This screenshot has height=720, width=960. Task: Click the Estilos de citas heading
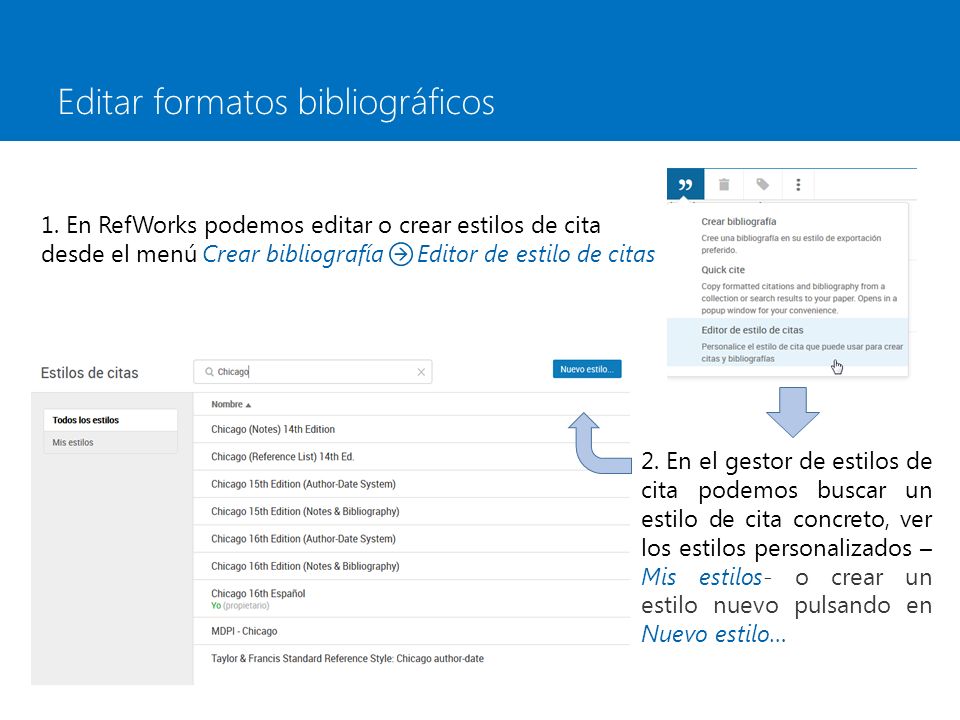click(x=89, y=373)
